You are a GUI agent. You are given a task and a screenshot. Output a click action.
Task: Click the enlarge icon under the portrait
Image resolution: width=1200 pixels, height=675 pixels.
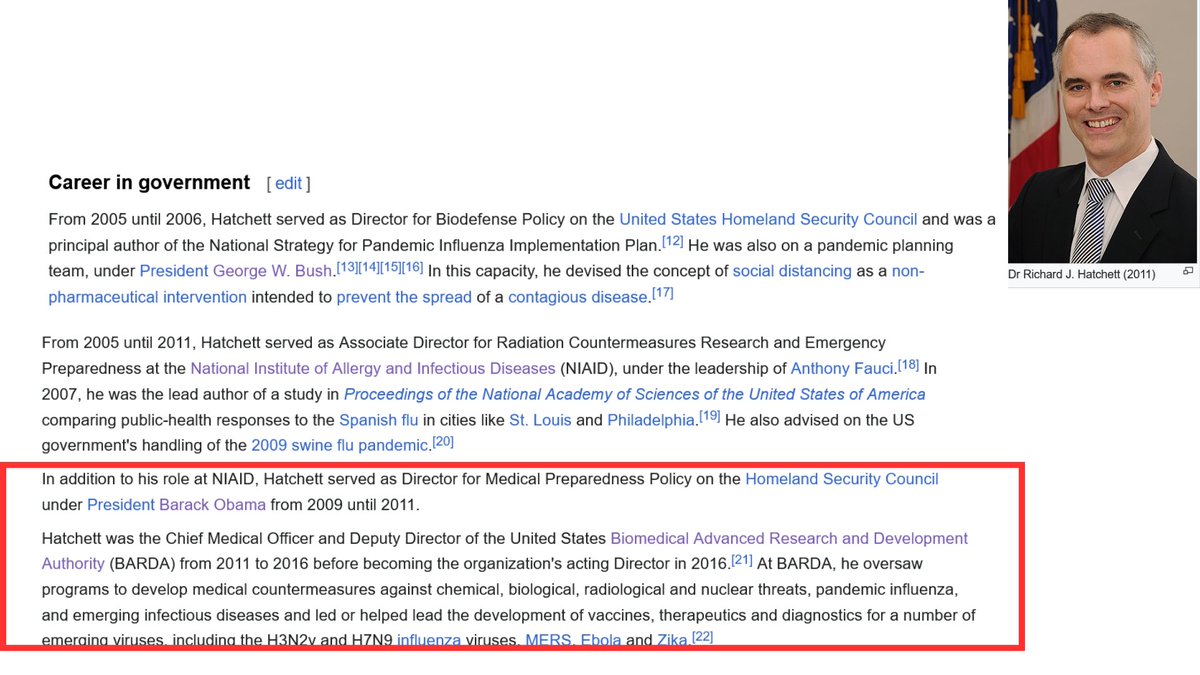(x=1188, y=271)
